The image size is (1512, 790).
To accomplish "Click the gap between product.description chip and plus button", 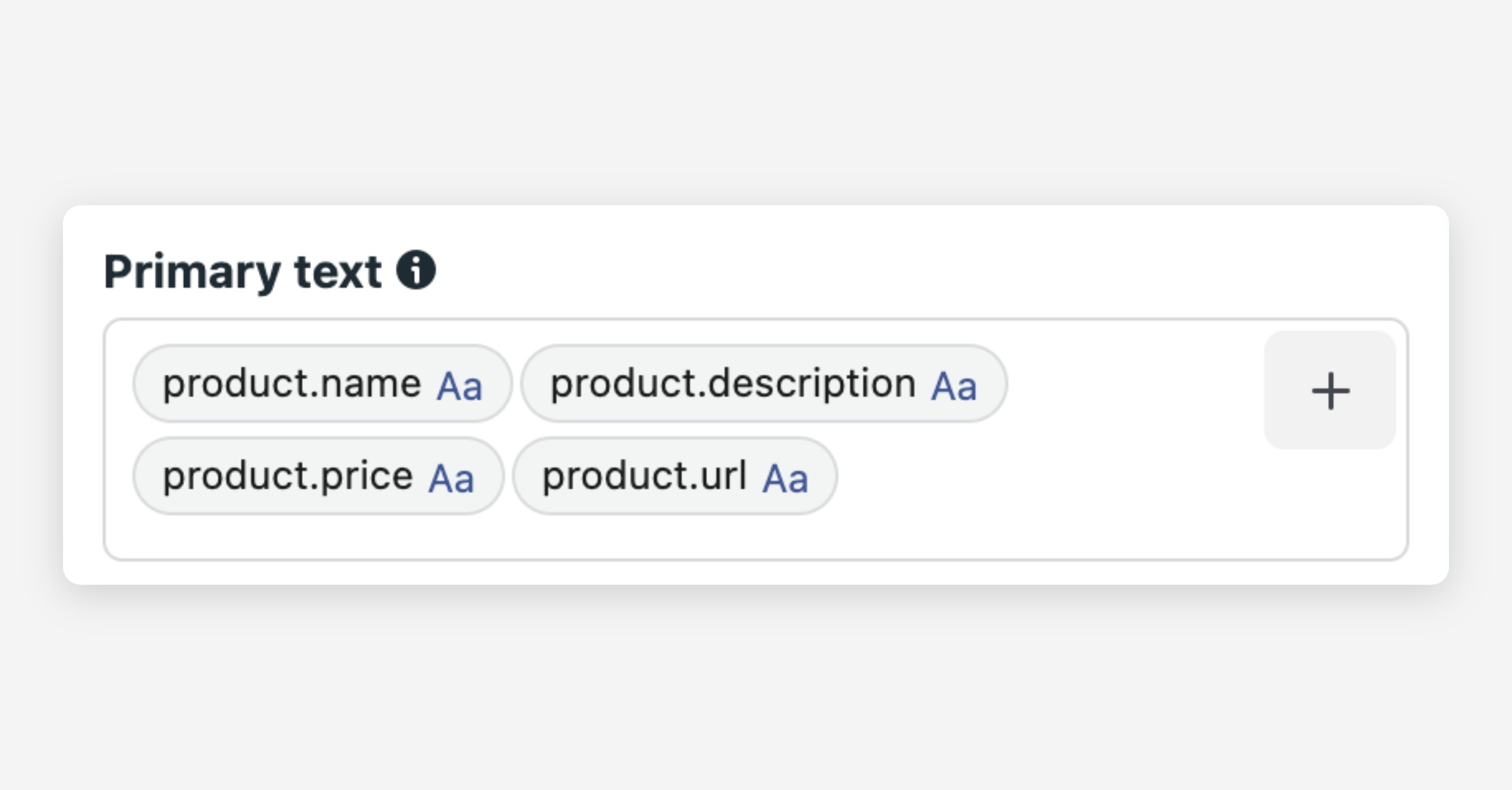I will [1134, 384].
